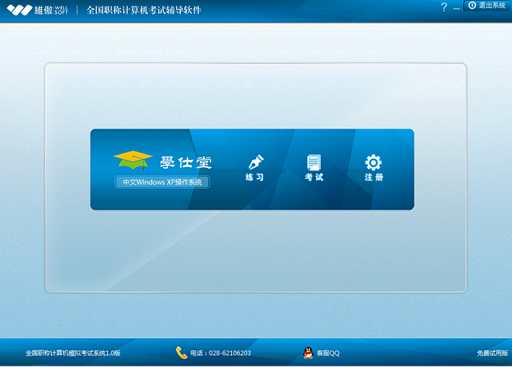Click the 客服QQ support link
The width and height of the screenshot is (512, 367).
coord(328,353)
